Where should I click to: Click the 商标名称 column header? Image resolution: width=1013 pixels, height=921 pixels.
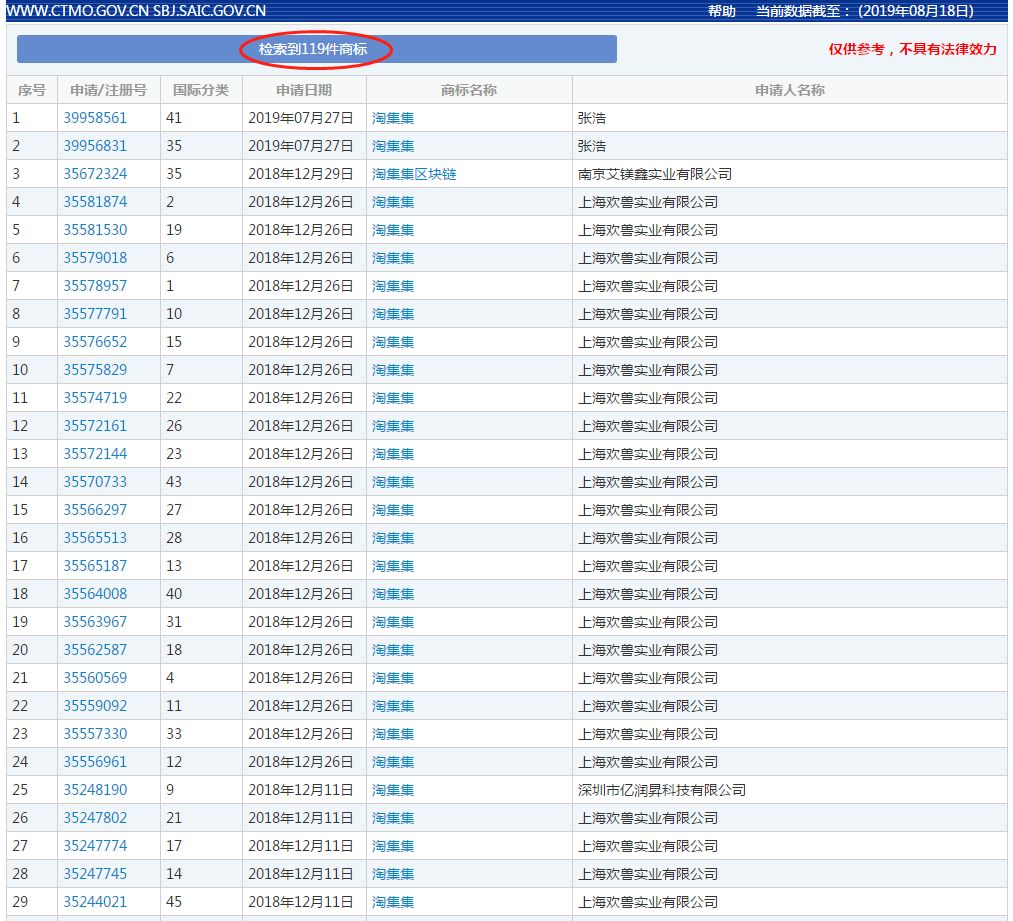[469, 90]
